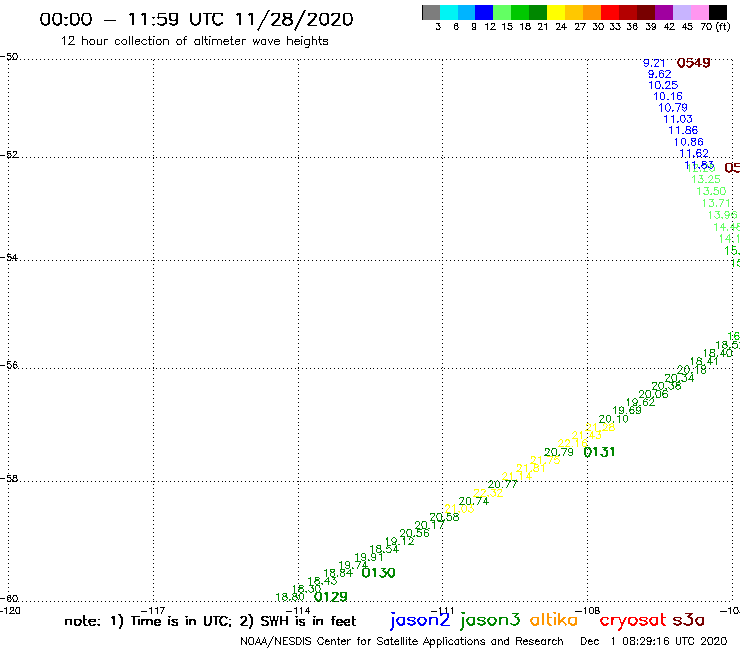
Task: Select the yellow 22.32 value
Action: [488, 493]
